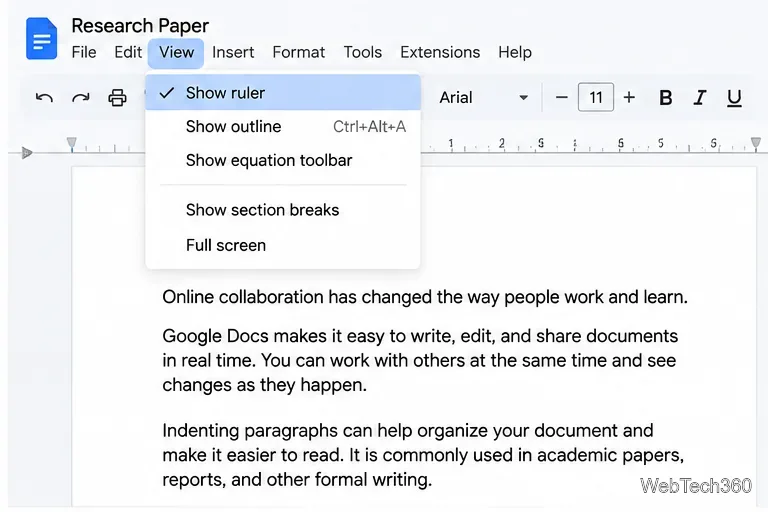Open the Format menu
The width and height of the screenshot is (768, 512).
299,52
